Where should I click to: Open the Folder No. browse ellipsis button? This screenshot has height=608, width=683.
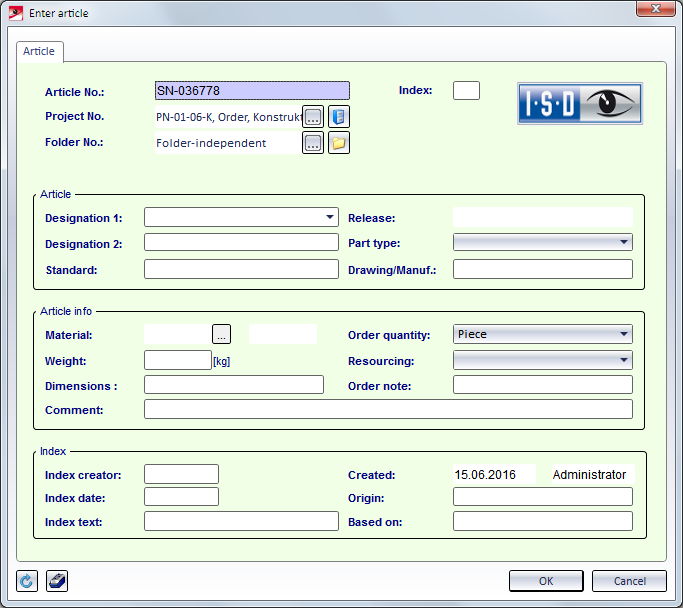pyautogui.click(x=313, y=143)
